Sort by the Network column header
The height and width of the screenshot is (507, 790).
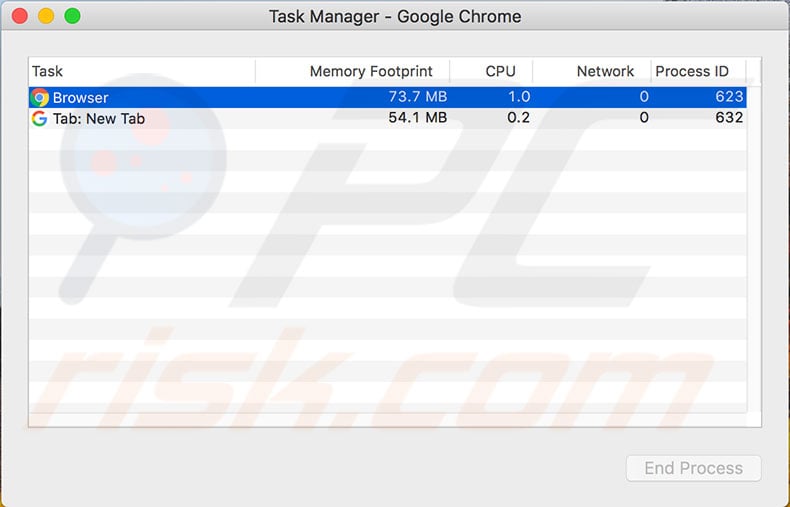point(591,71)
